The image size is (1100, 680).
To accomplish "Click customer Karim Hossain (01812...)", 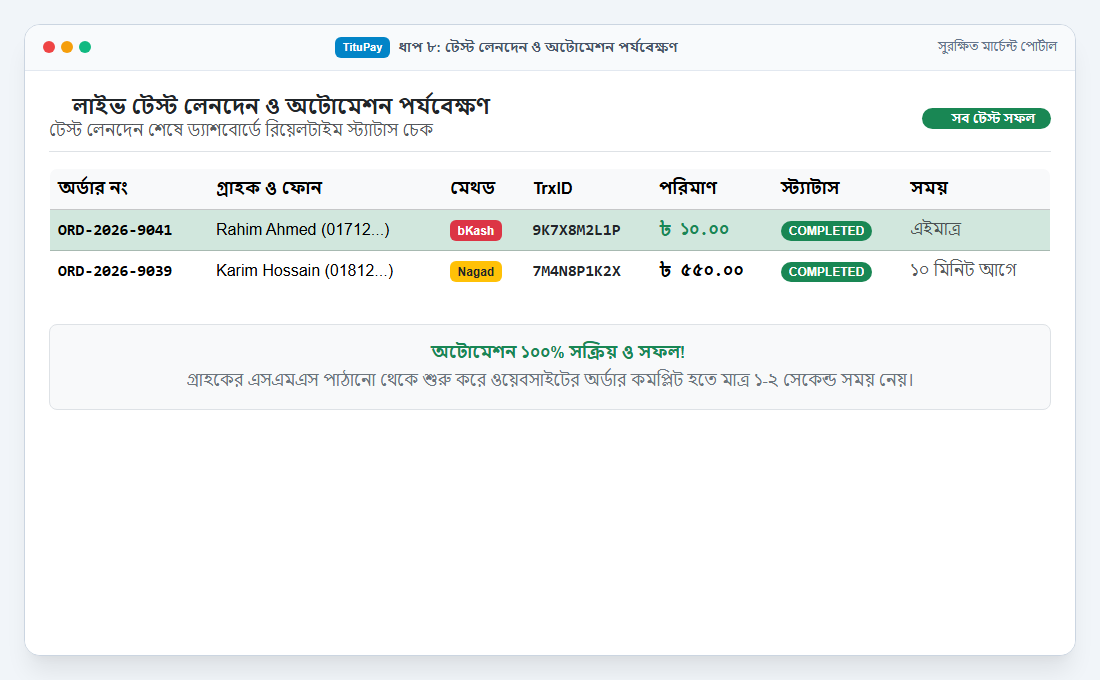I will (304, 270).
